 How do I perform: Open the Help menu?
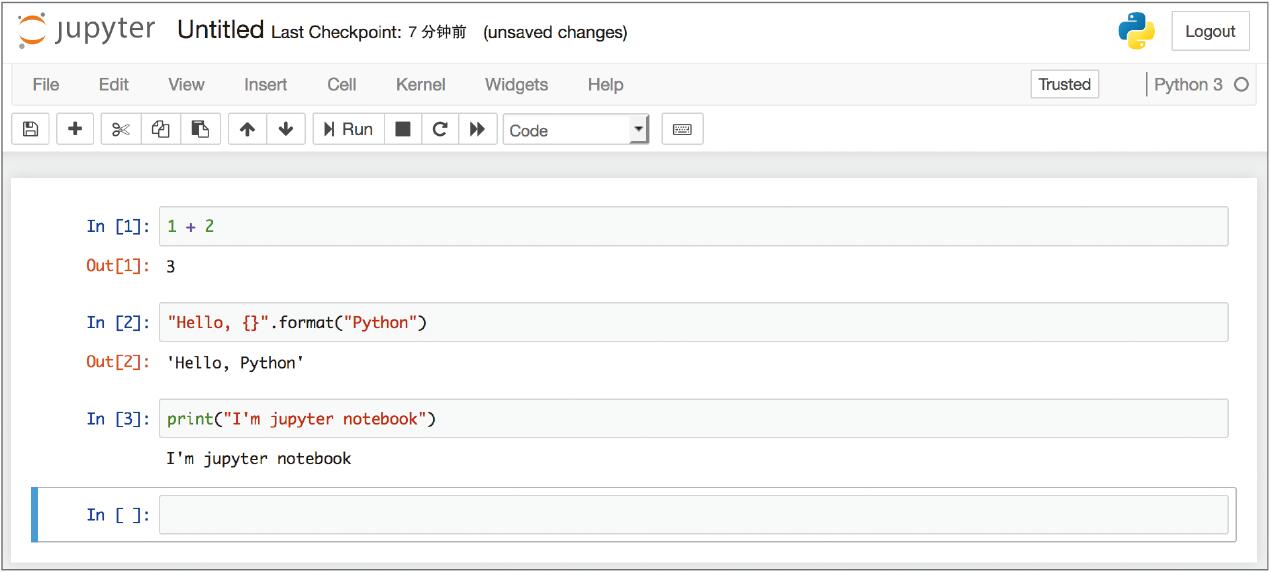coord(606,85)
